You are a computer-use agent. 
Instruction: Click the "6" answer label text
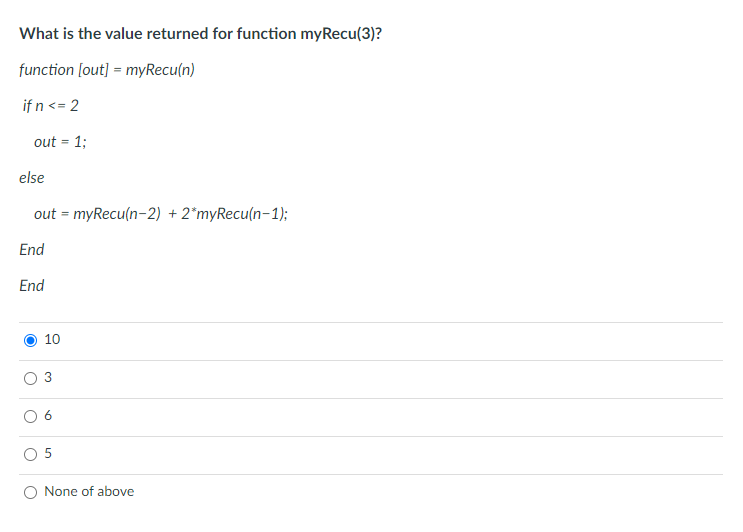[x=48, y=415]
